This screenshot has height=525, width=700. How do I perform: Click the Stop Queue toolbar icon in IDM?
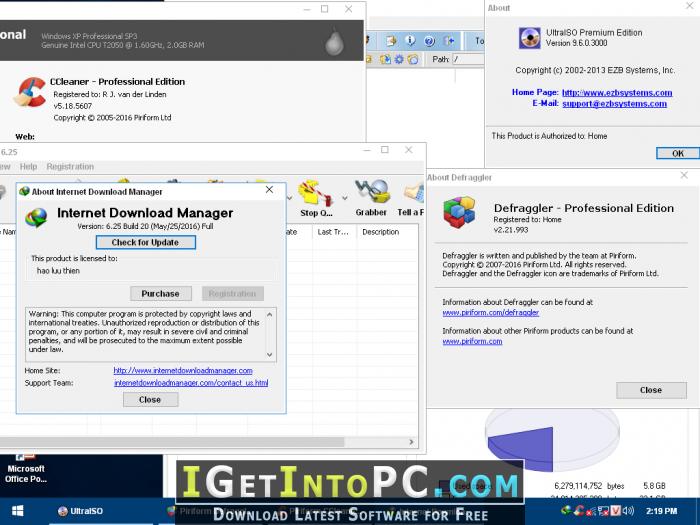tap(316, 198)
